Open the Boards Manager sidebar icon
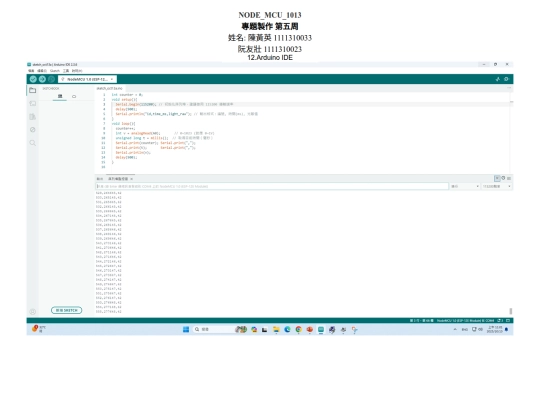540x405 pixels. 33,103
